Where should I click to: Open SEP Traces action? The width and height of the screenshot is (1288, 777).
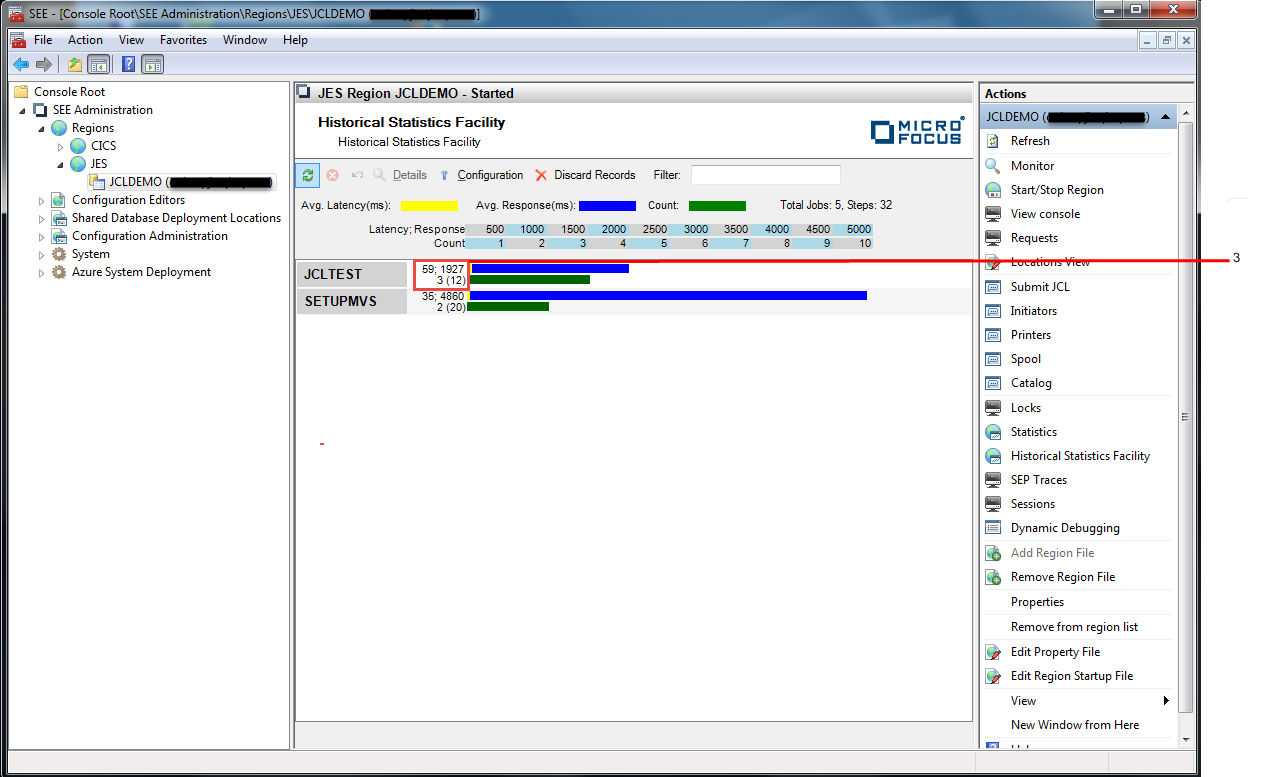[1038, 480]
